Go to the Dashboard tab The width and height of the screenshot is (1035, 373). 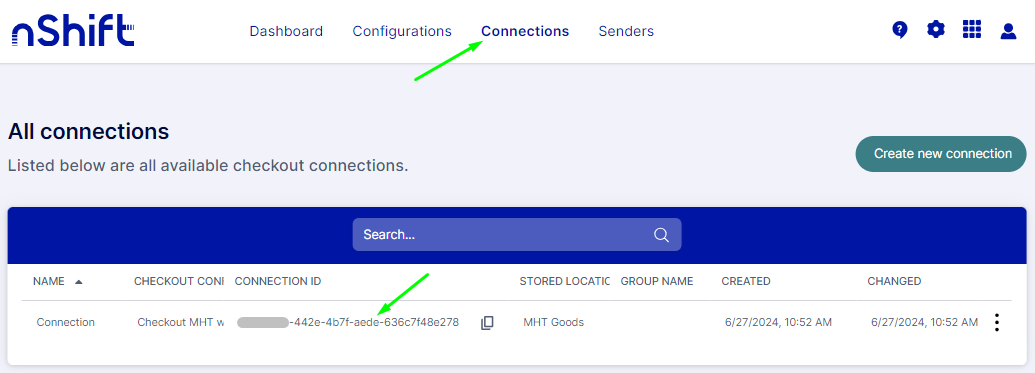pyautogui.click(x=286, y=31)
